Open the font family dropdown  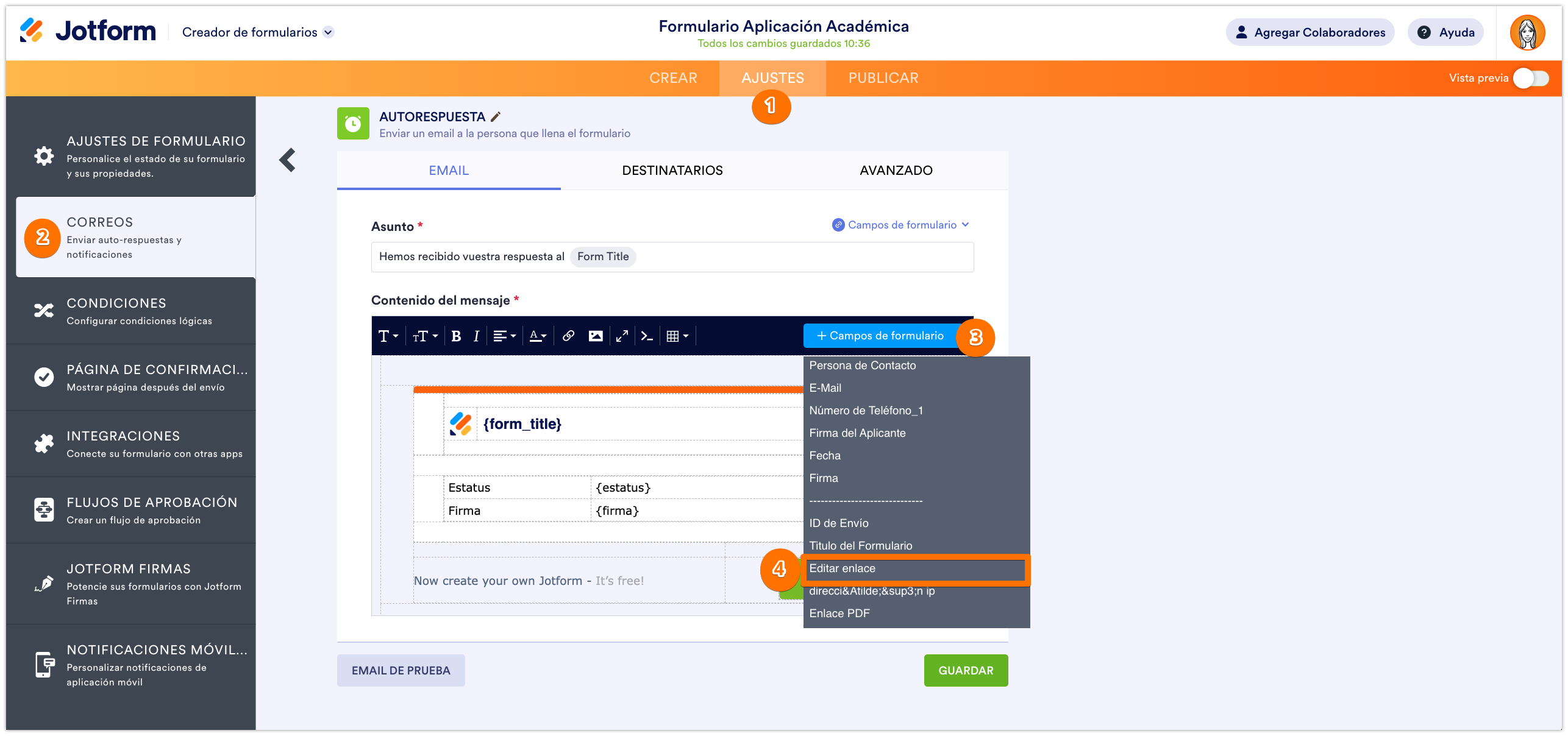click(388, 336)
